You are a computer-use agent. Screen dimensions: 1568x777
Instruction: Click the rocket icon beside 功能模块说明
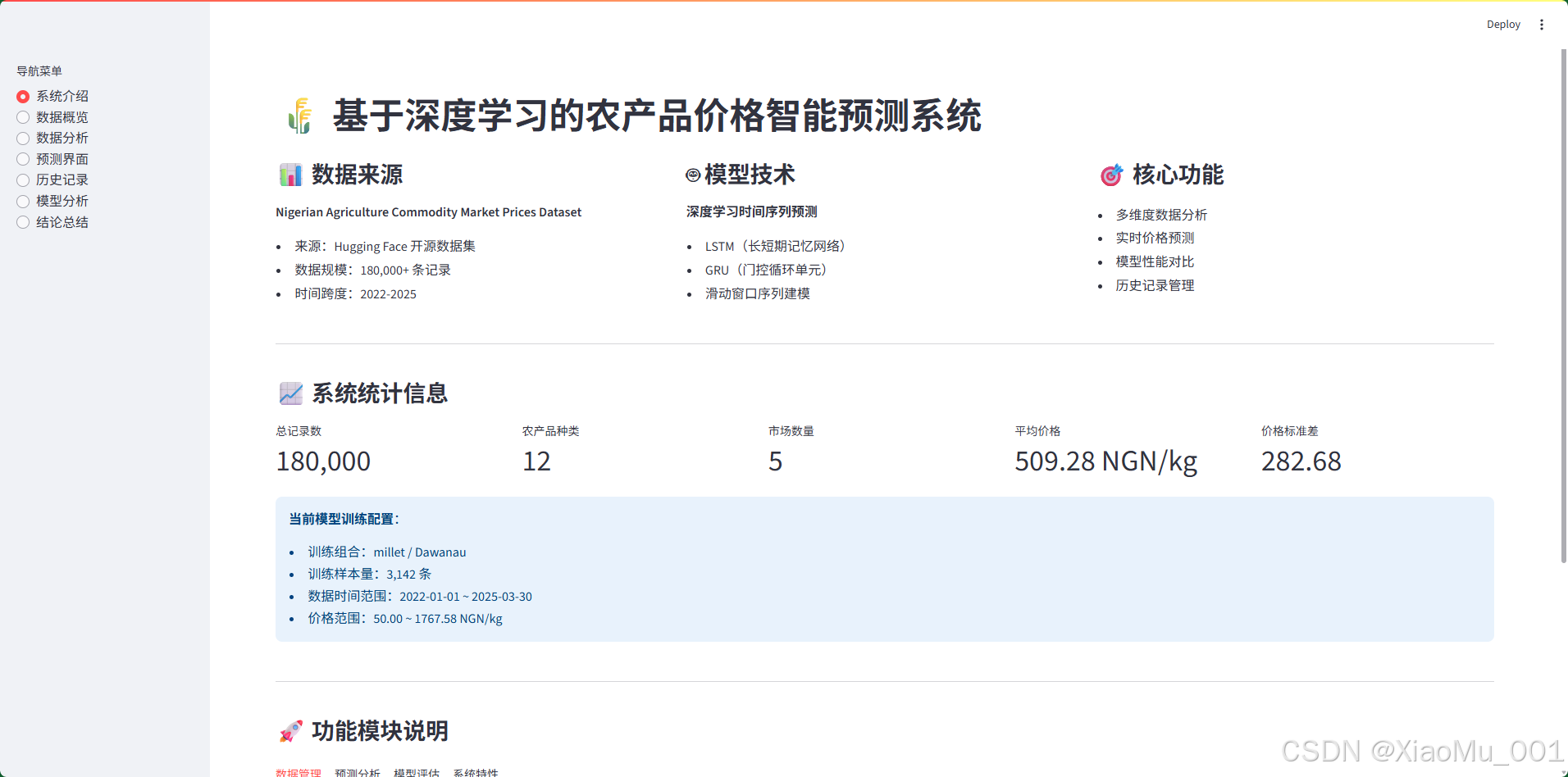point(290,731)
